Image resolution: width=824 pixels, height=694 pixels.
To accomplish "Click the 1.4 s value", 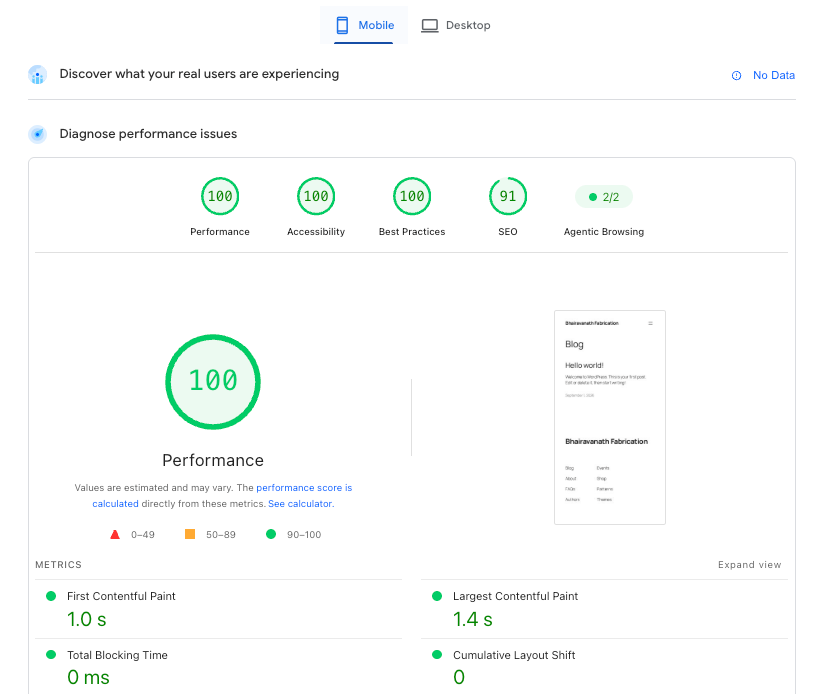I will tap(472, 619).
